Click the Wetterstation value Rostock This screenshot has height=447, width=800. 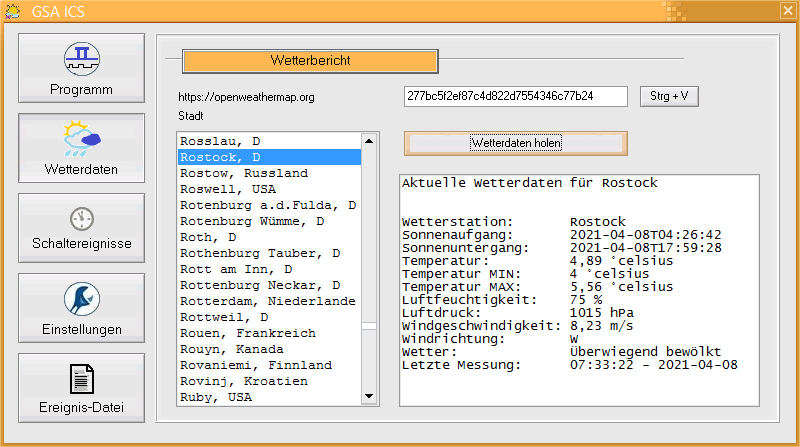click(597, 222)
